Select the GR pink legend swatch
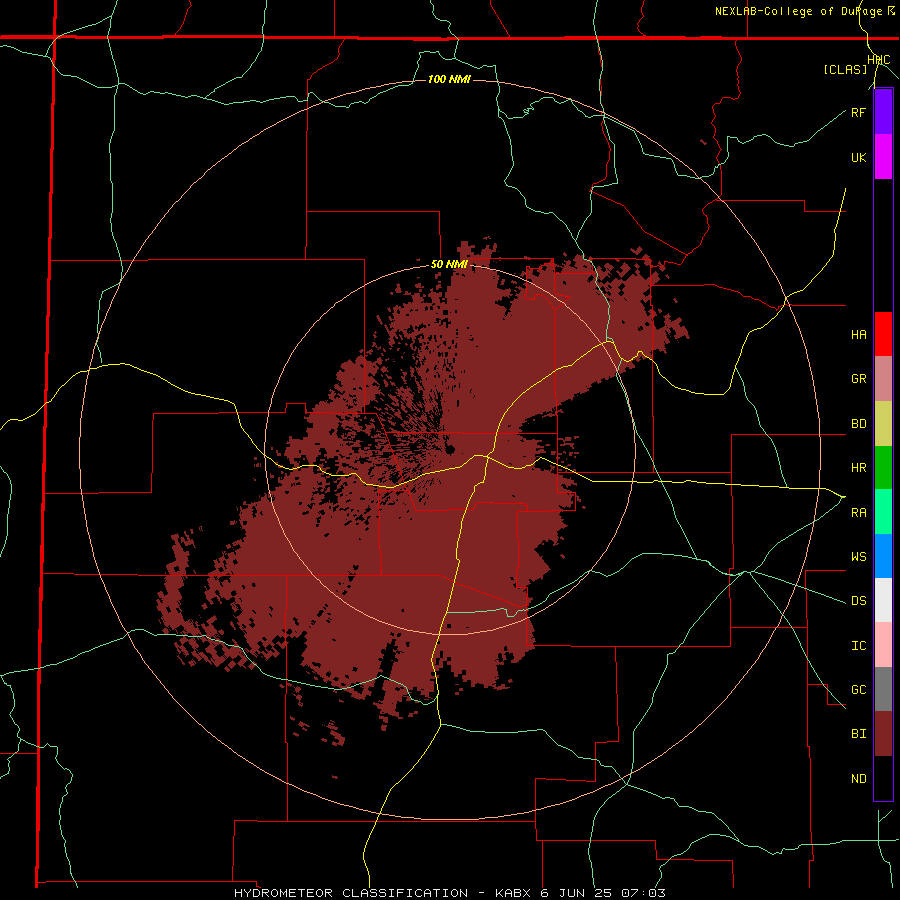 tap(883, 379)
